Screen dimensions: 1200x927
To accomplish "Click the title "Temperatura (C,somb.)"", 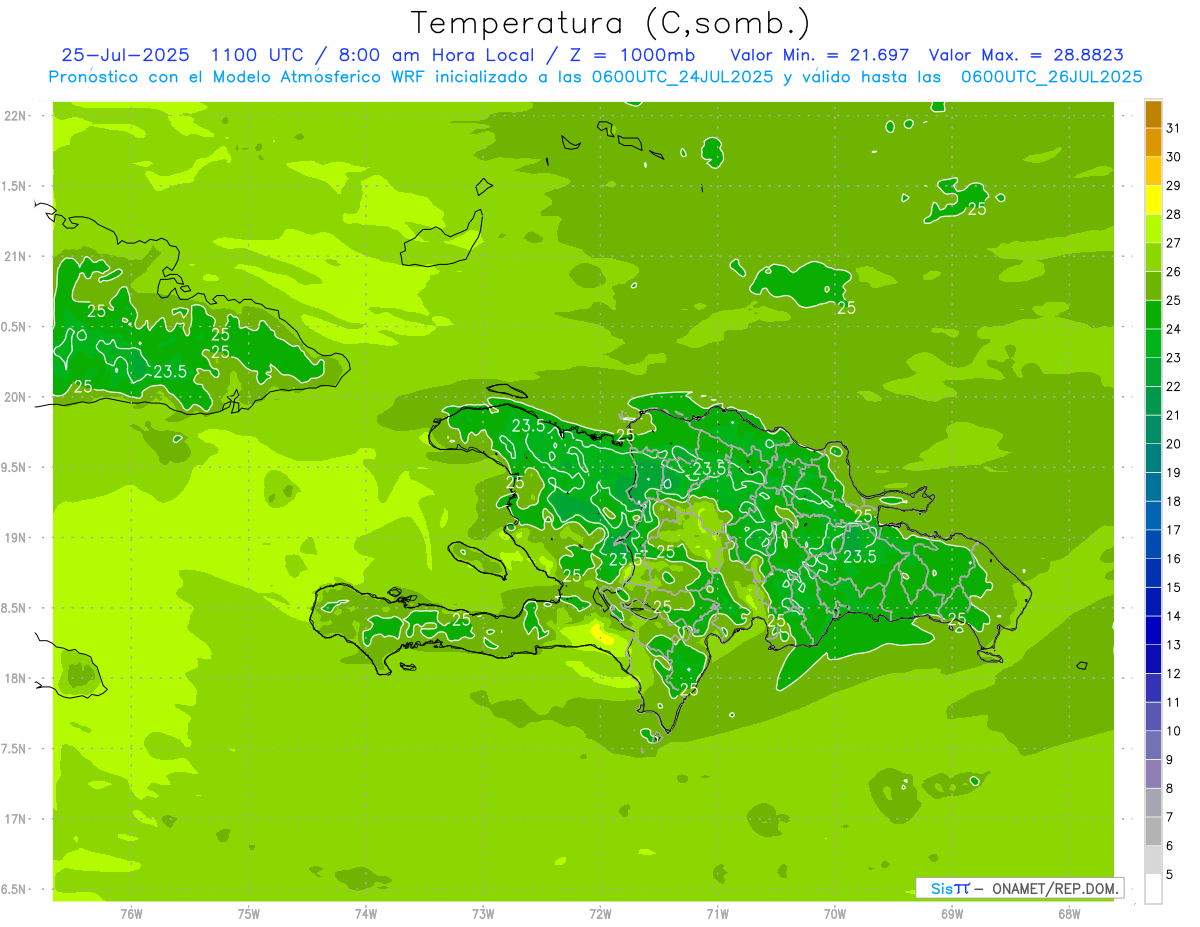I will pos(610,23).
